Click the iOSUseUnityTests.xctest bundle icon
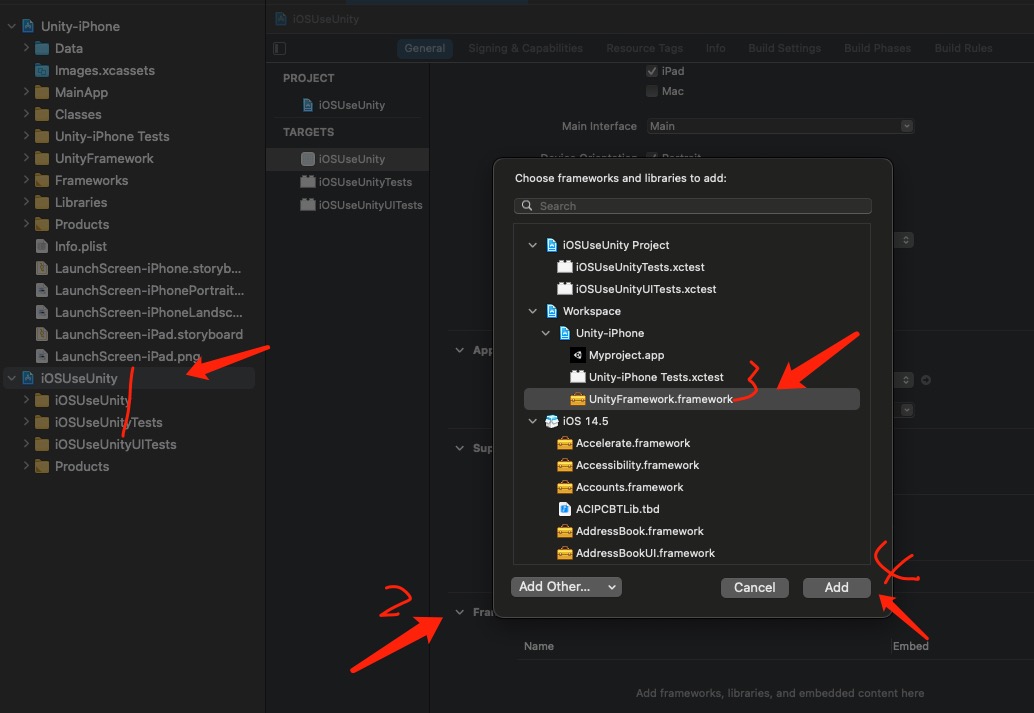Image resolution: width=1034 pixels, height=713 pixels. 564,267
